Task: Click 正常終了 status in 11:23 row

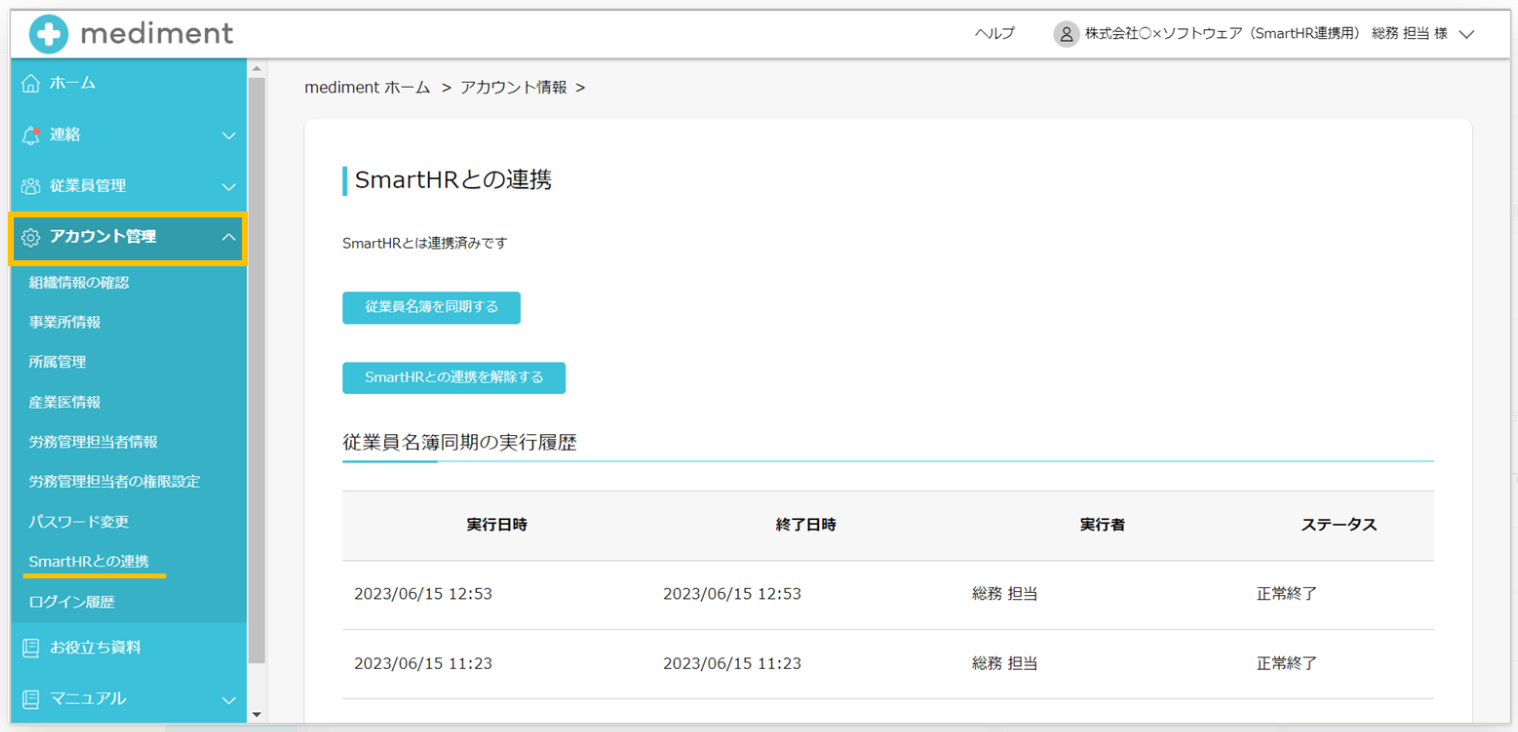Action: (1287, 663)
